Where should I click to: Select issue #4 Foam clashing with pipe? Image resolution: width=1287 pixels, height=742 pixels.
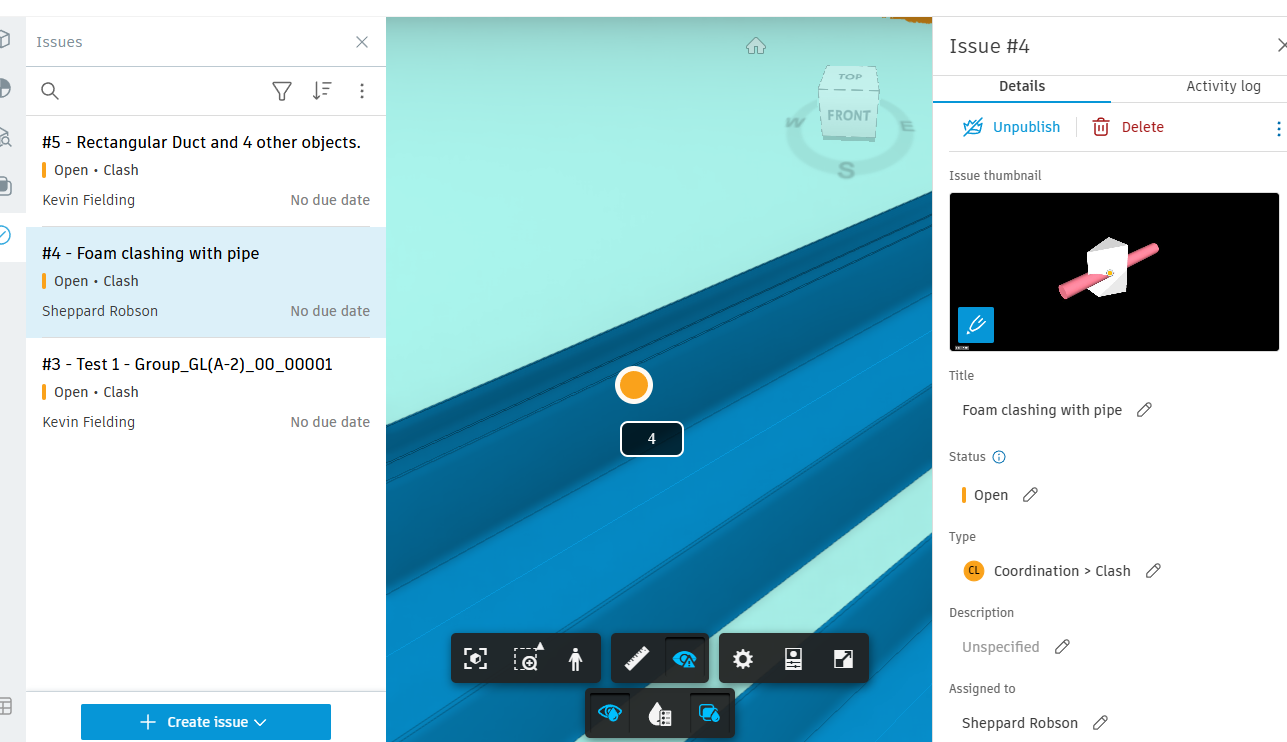pos(206,282)
